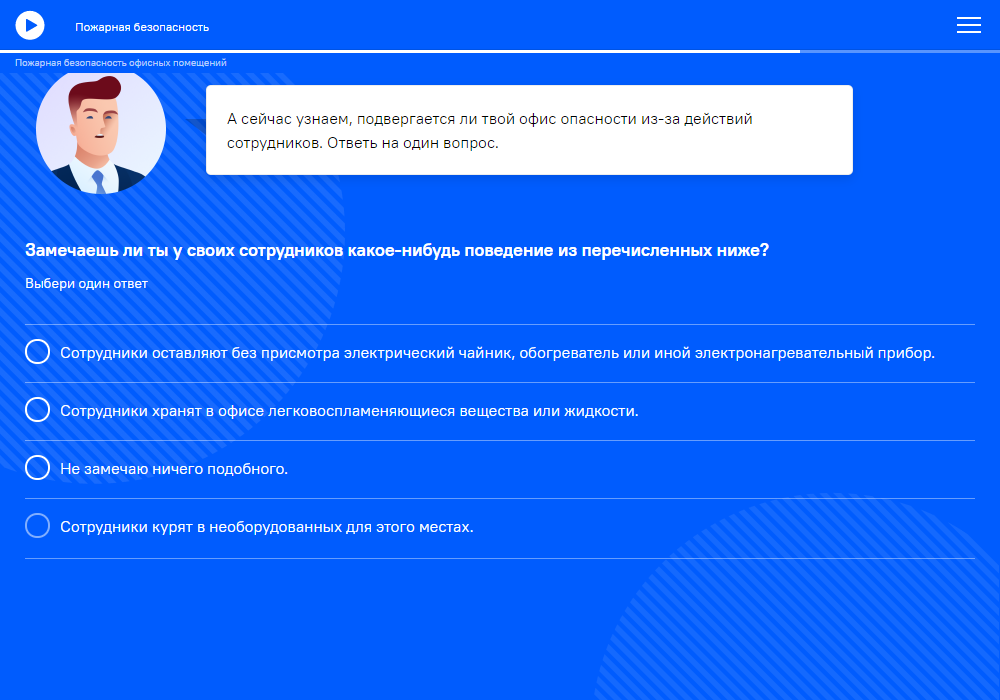
Task: Click 'Пожарная безопасность офисных помещений' subtitle
Action: click(121, 63)
